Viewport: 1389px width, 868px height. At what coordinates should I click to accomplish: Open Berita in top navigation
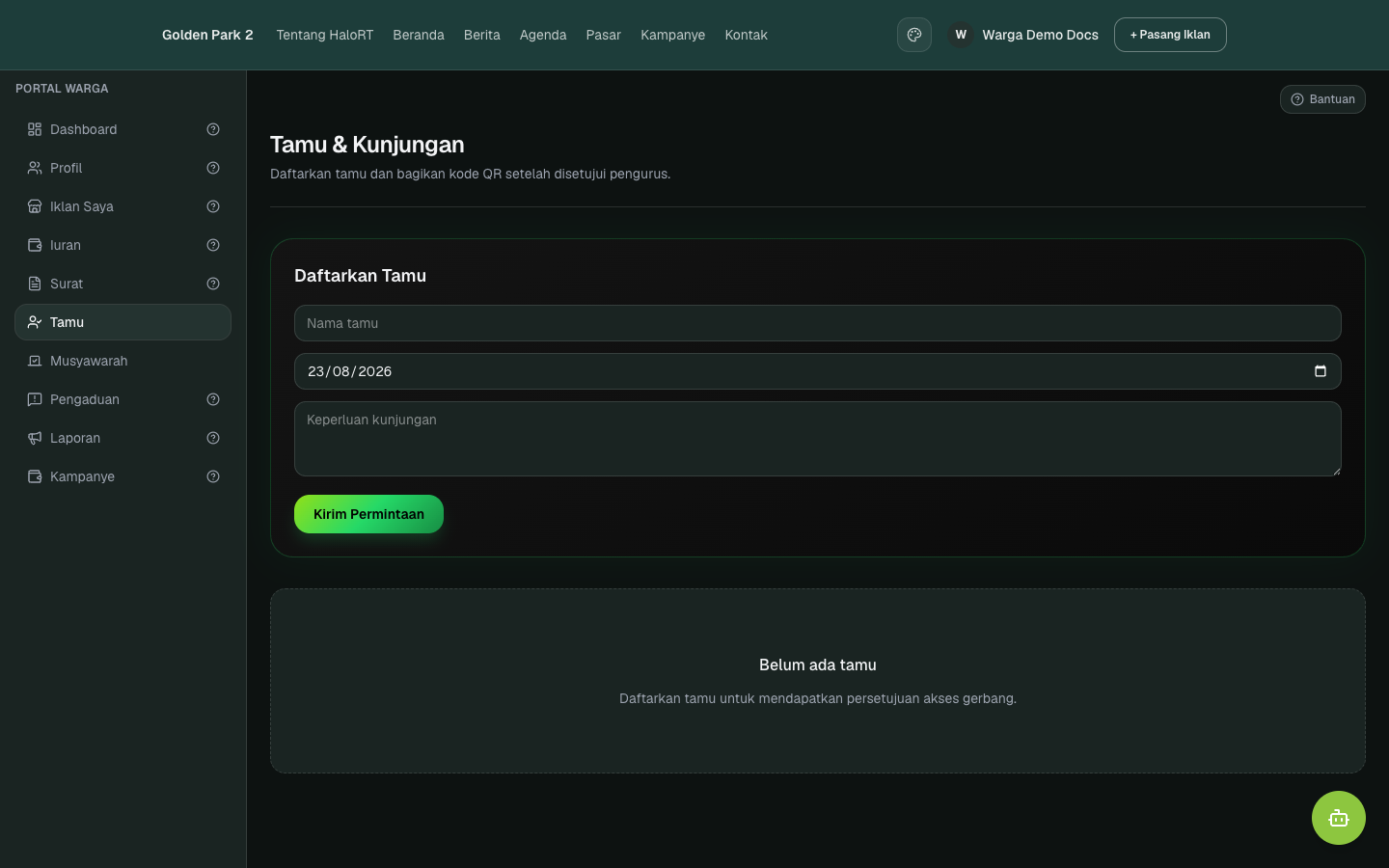pos(482,35)
